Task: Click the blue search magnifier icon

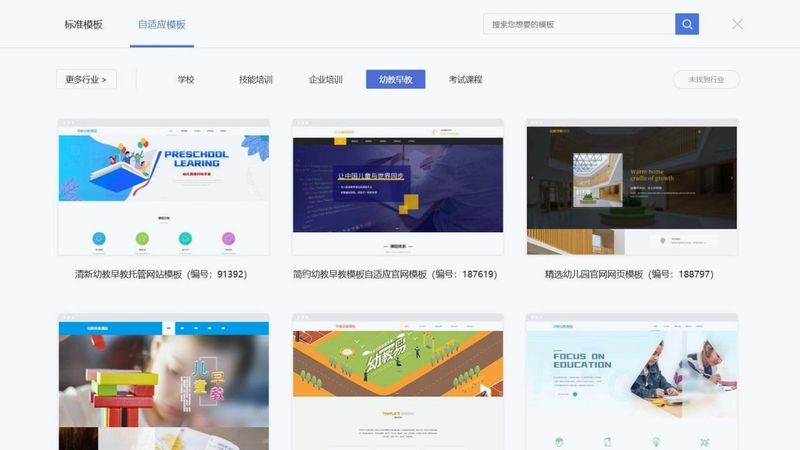Action: tap(687, 24)
